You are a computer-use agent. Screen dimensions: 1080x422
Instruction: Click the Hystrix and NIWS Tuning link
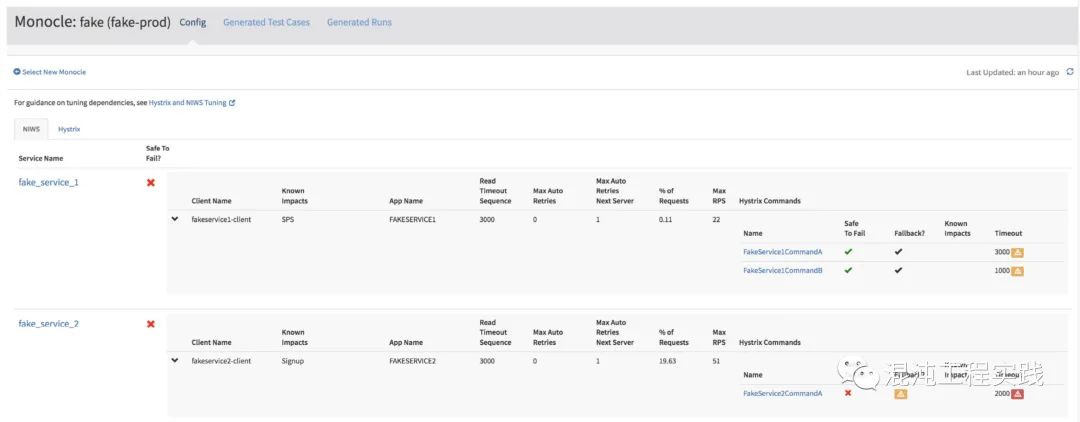pyautogui.click(x=187, y=102)
